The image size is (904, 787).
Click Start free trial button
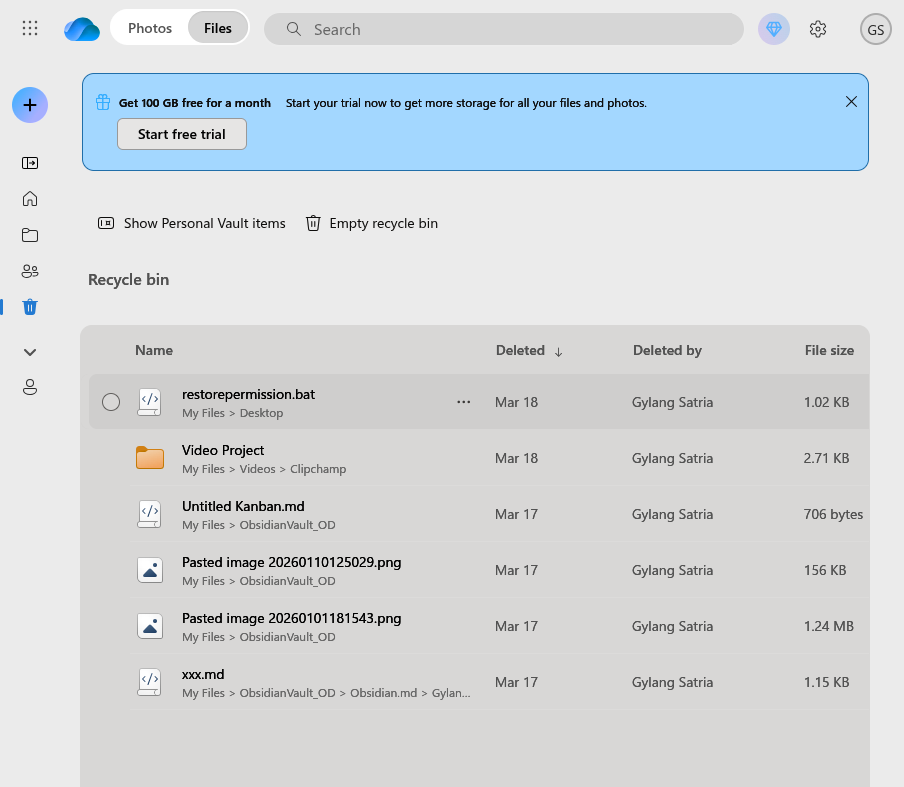[x=182, y=134]
